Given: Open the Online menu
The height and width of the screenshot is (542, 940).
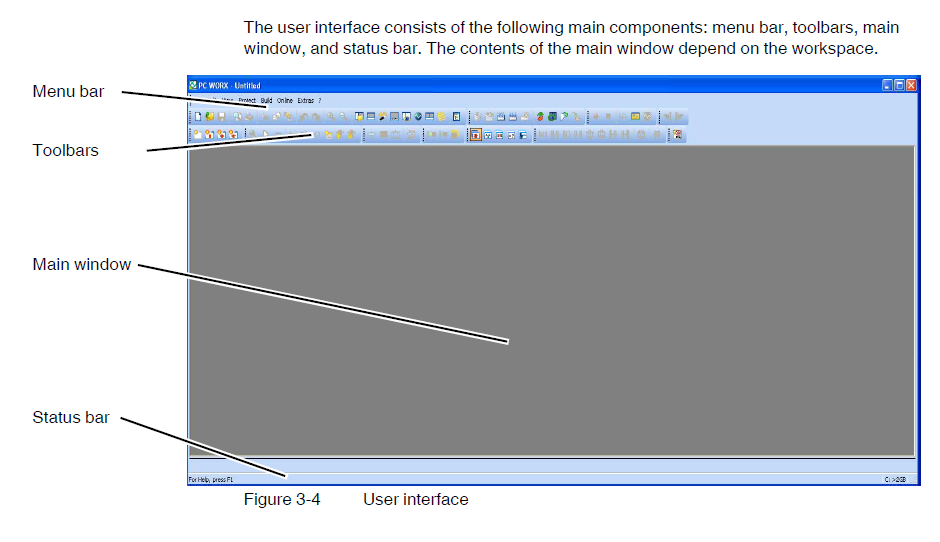Looking at the screenshot, I should click(285, 101).
